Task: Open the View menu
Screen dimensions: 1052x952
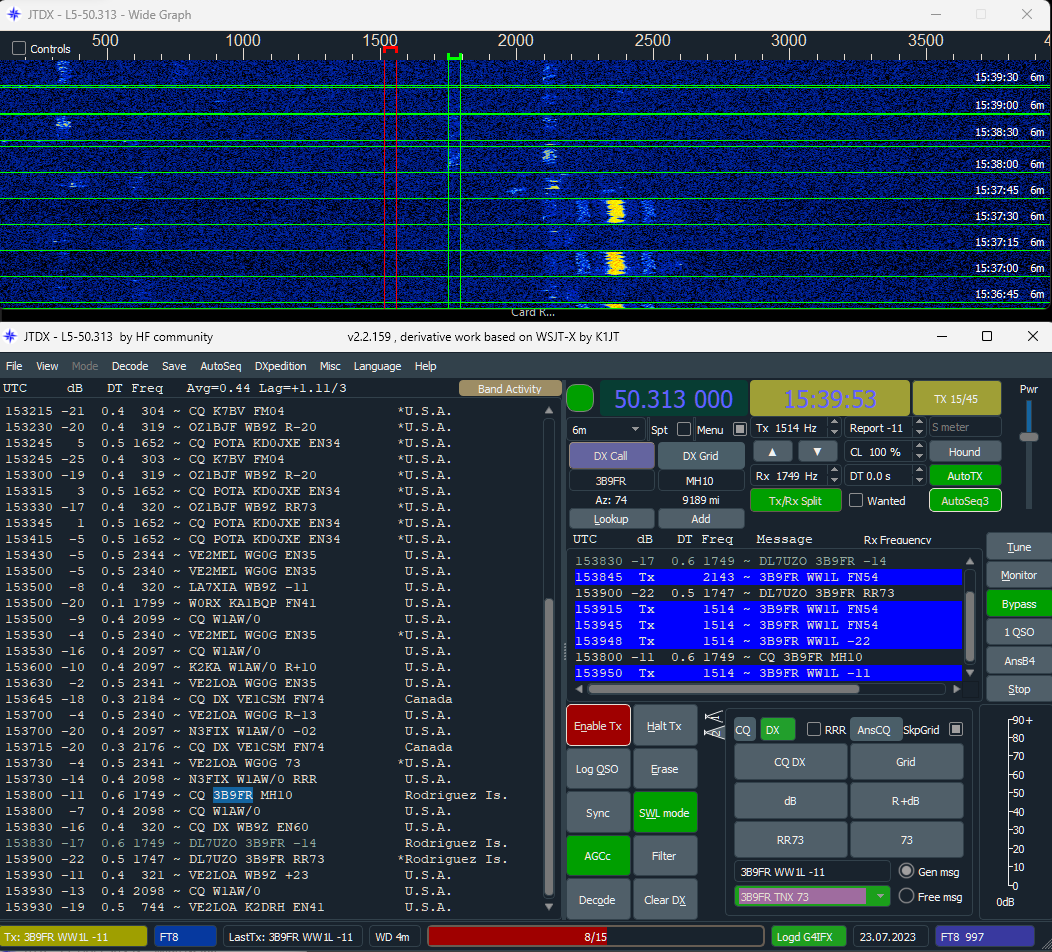Action: coord(47,366)
